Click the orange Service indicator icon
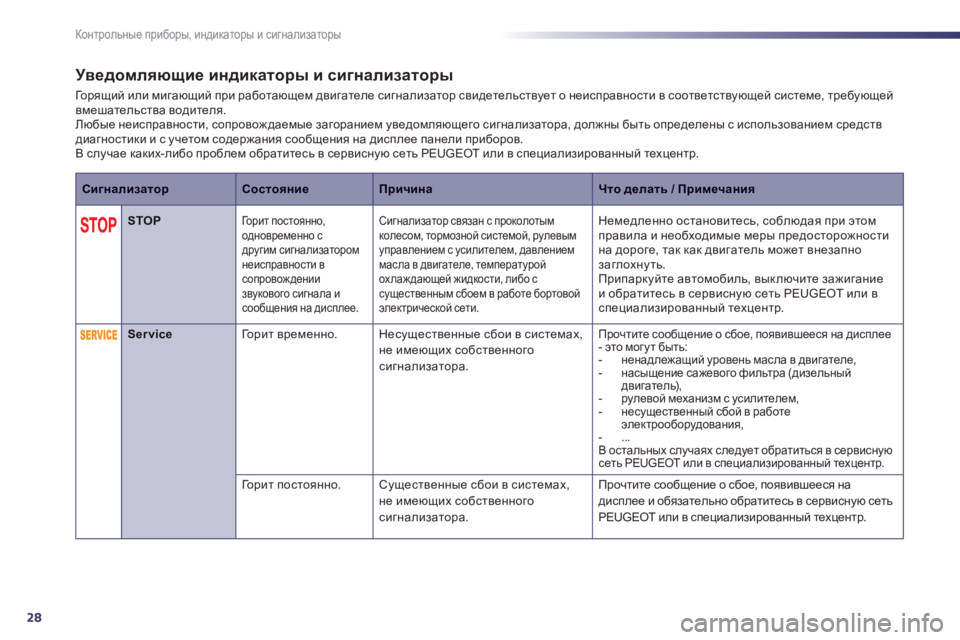 click(99, 335)
